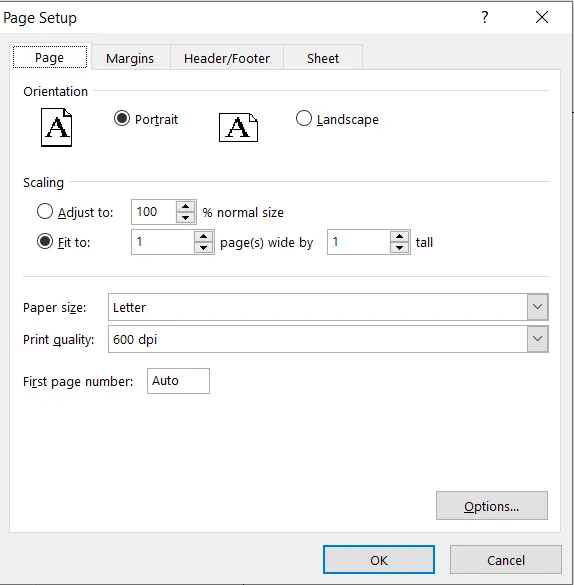Decrease the pages tall spinner
Image resolution: width=574 pixels, height=585 pixels.
coord(399,247)
